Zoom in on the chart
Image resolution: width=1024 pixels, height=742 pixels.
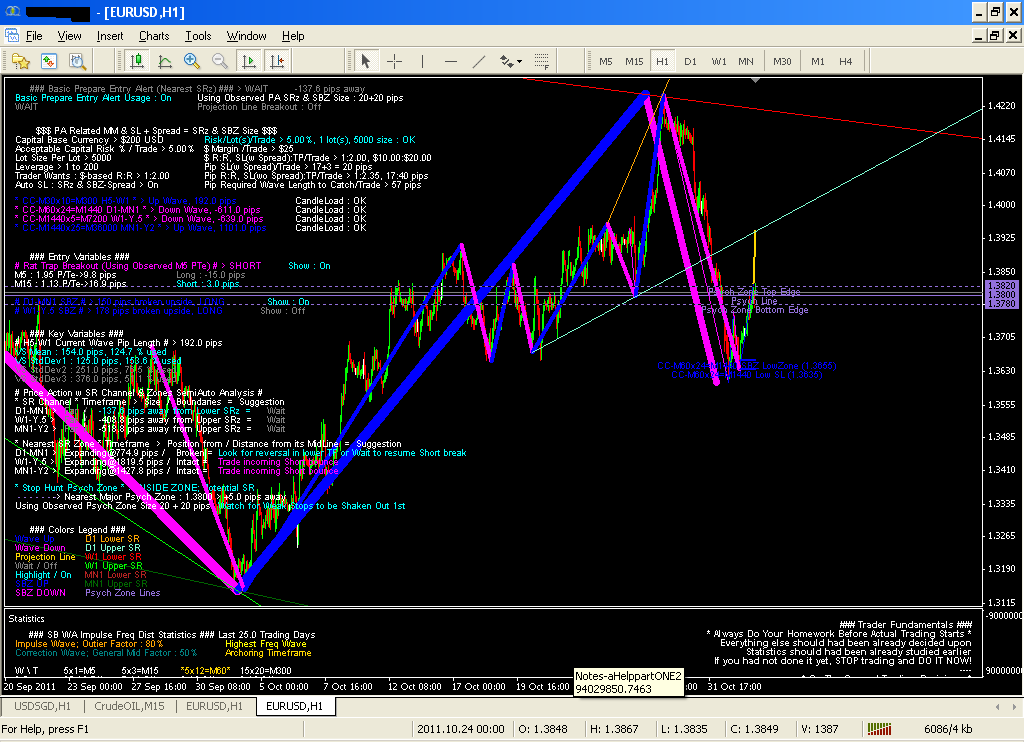point(192,61)
